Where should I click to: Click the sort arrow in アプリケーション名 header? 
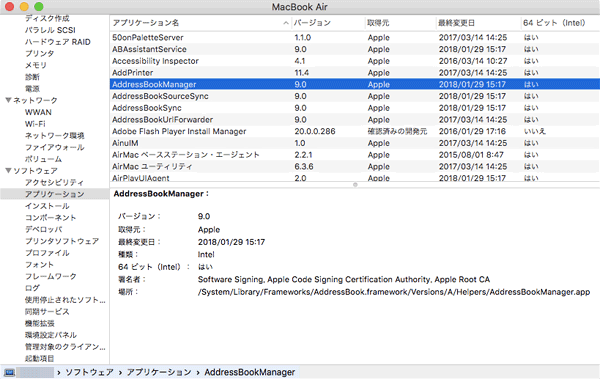[285, 23]
